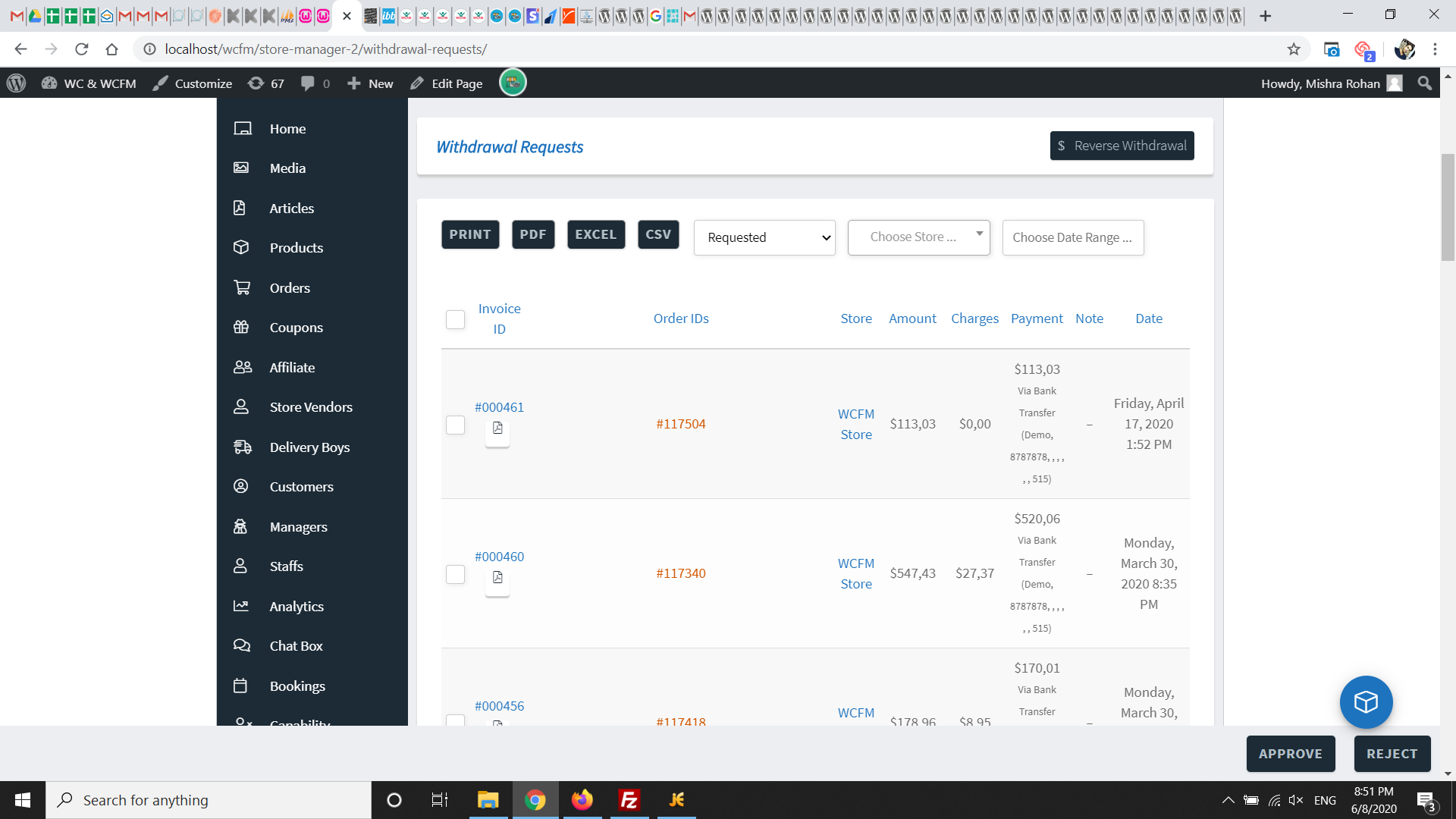The height and width of the screenshot is (819, 1456).
Task: Click the Windows search box
Action: pos(209,800)
